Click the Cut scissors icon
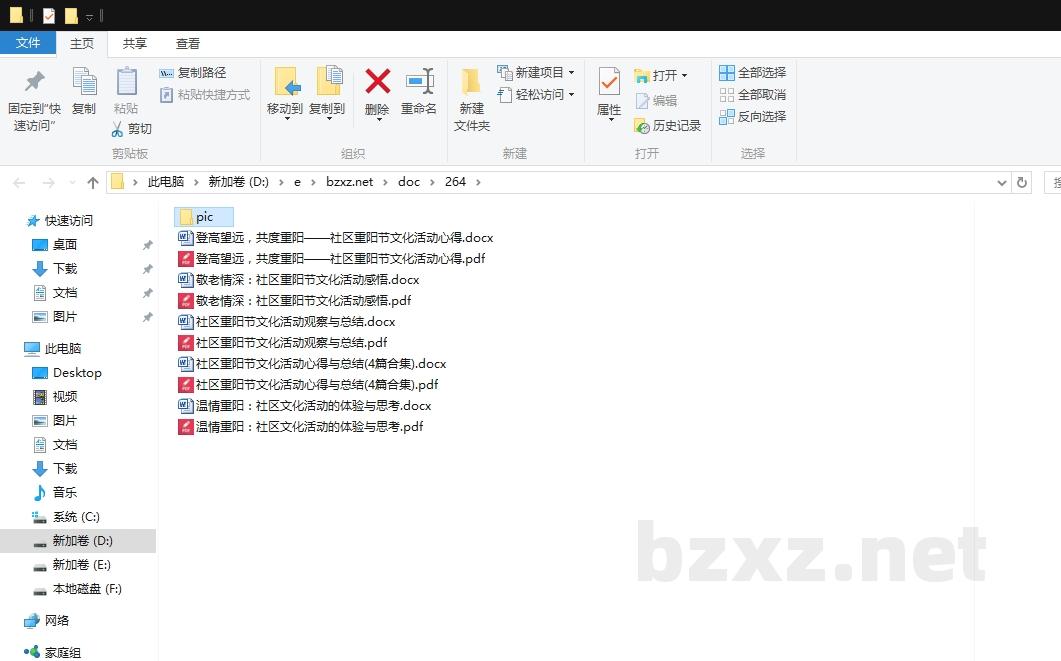 coord(118,129)
